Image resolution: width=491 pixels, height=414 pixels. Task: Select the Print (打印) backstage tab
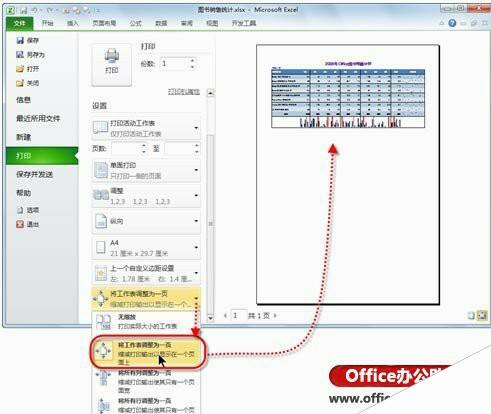point(42,156)
